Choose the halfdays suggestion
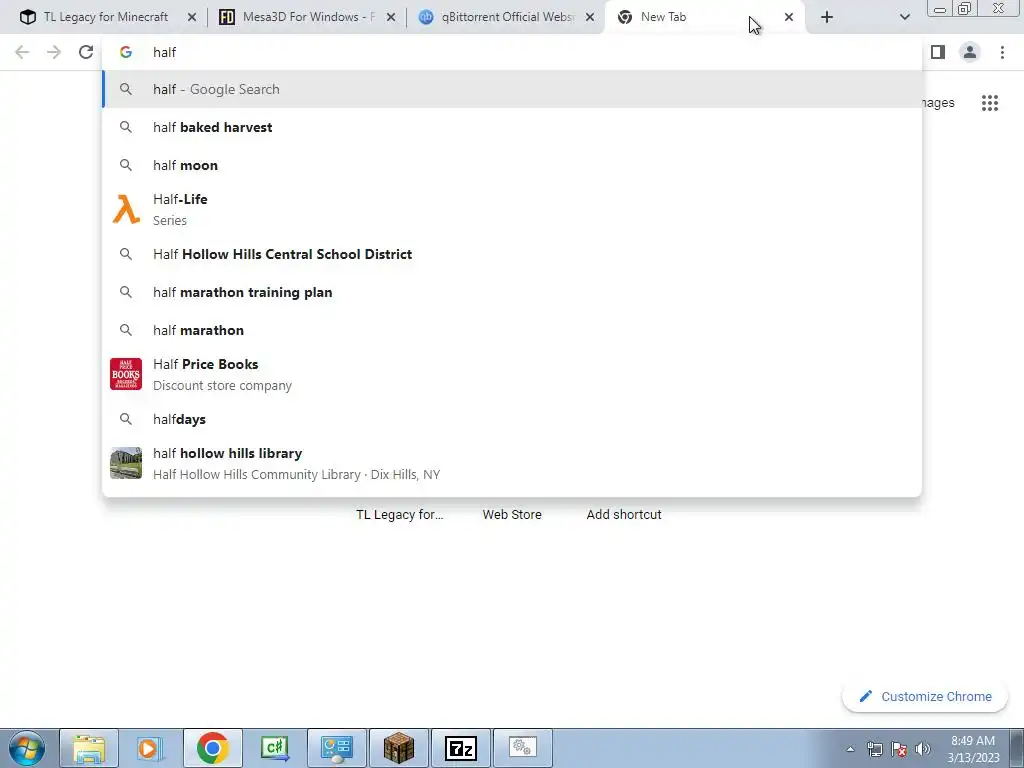This screenshot has height=768, width=1024. coord(512,419)
